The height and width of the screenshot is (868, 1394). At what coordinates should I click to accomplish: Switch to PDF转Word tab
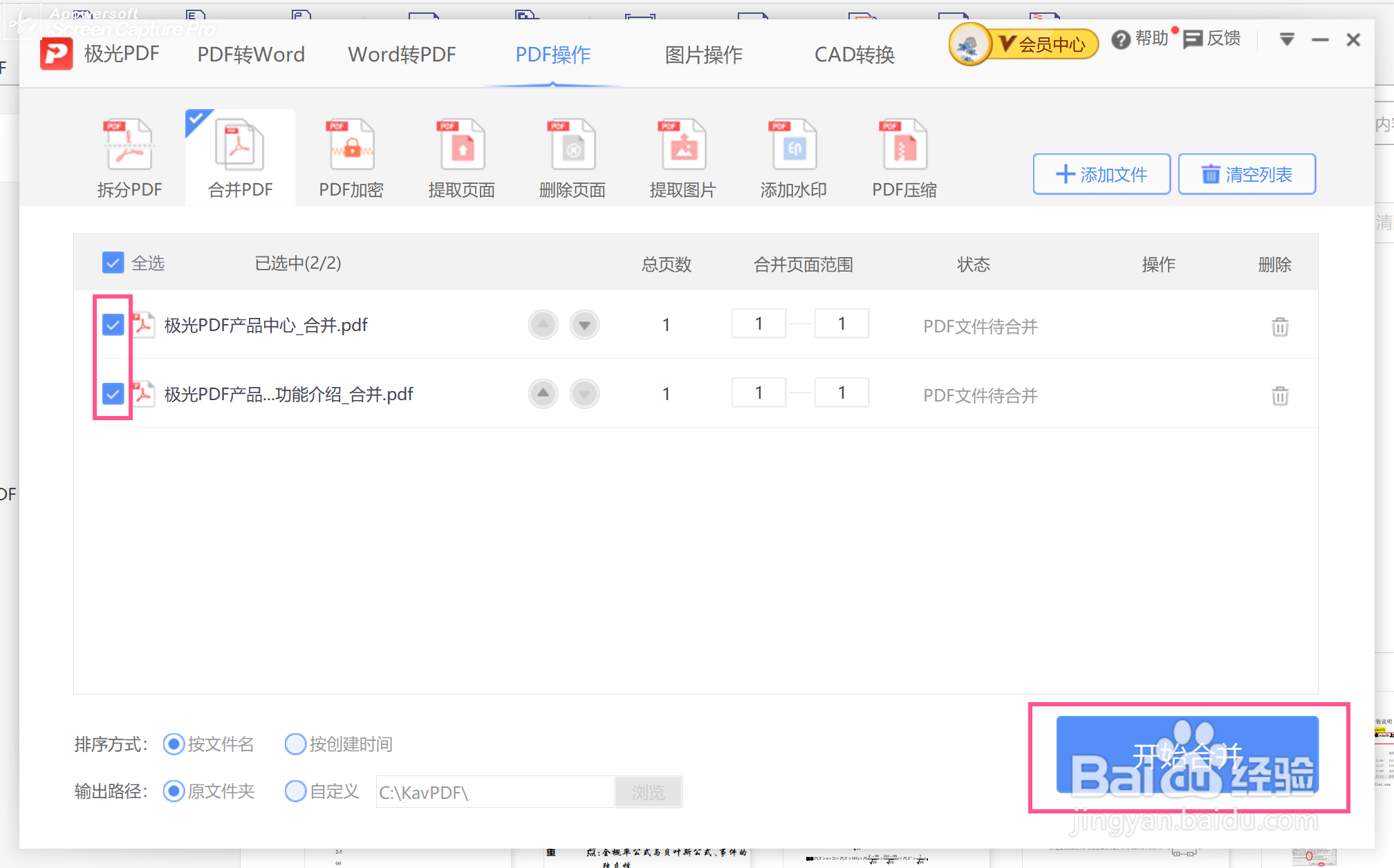[251, 55]
